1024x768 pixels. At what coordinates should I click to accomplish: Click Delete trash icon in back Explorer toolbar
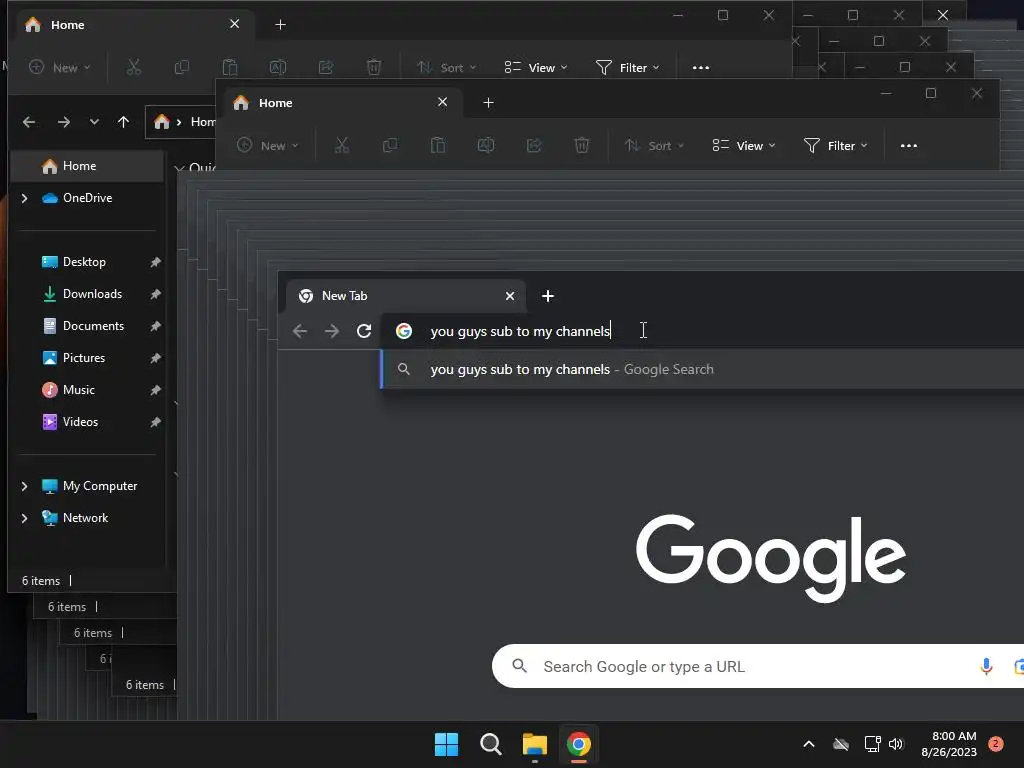374,67
